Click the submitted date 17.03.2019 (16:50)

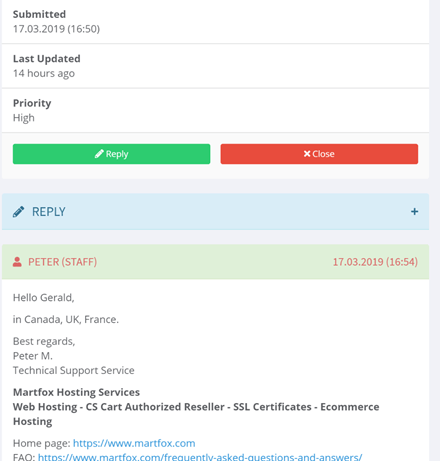(x=56, y=29)
